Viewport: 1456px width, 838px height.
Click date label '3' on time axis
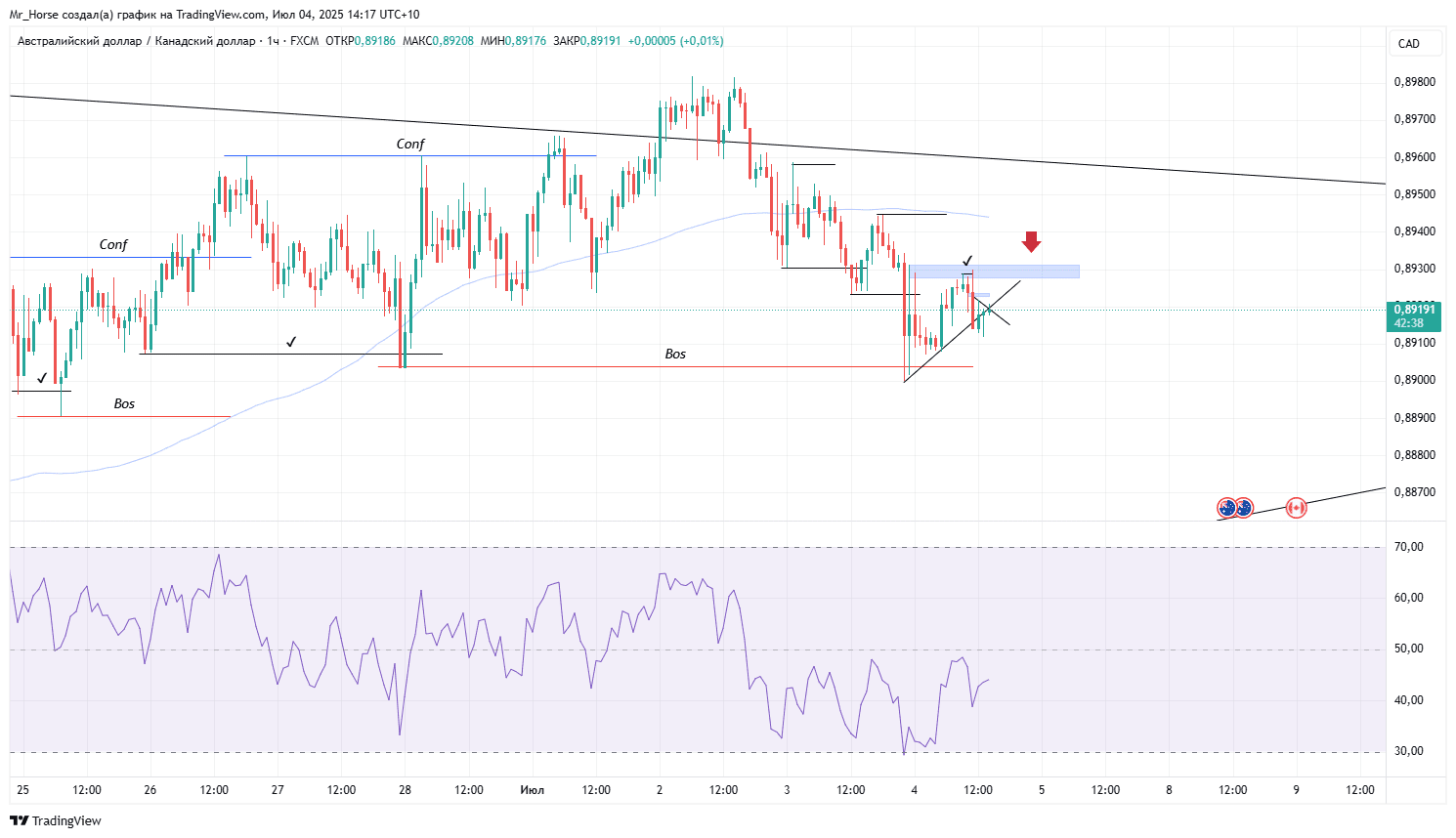point(787,790)
